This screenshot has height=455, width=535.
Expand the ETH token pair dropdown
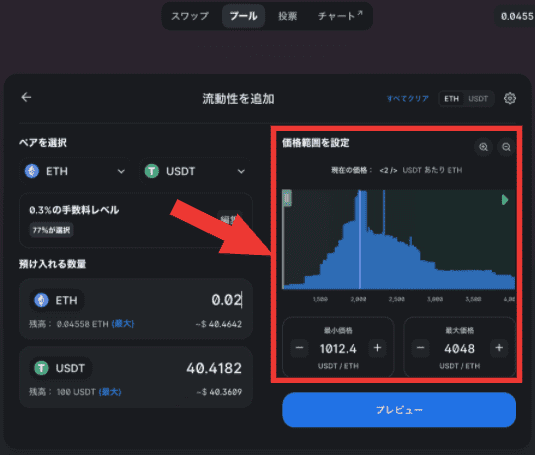[76, 171]
